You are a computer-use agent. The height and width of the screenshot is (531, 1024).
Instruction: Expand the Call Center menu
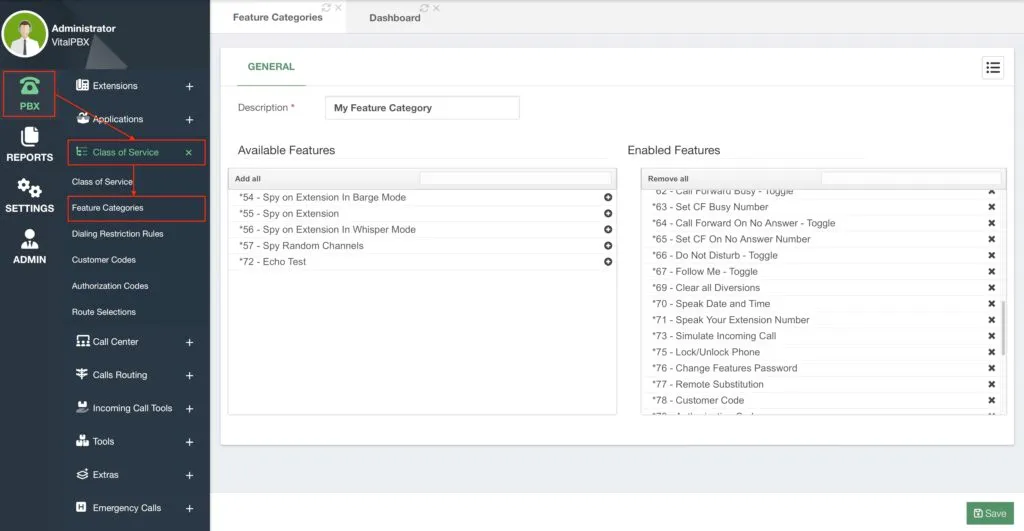tap(189, 342)
